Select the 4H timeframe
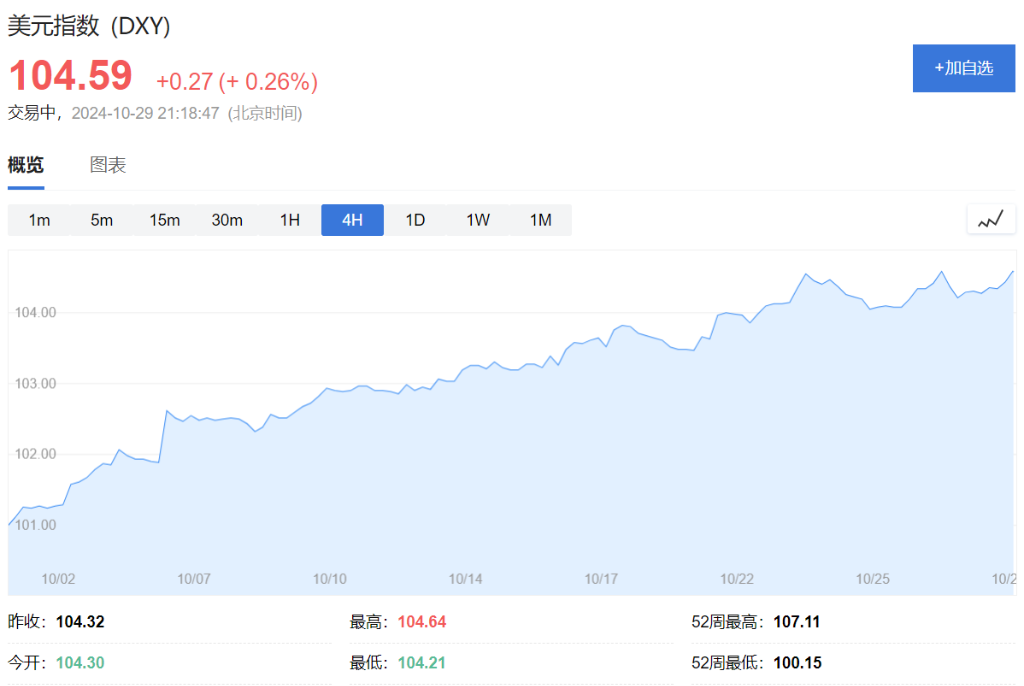 coord(353,220)
